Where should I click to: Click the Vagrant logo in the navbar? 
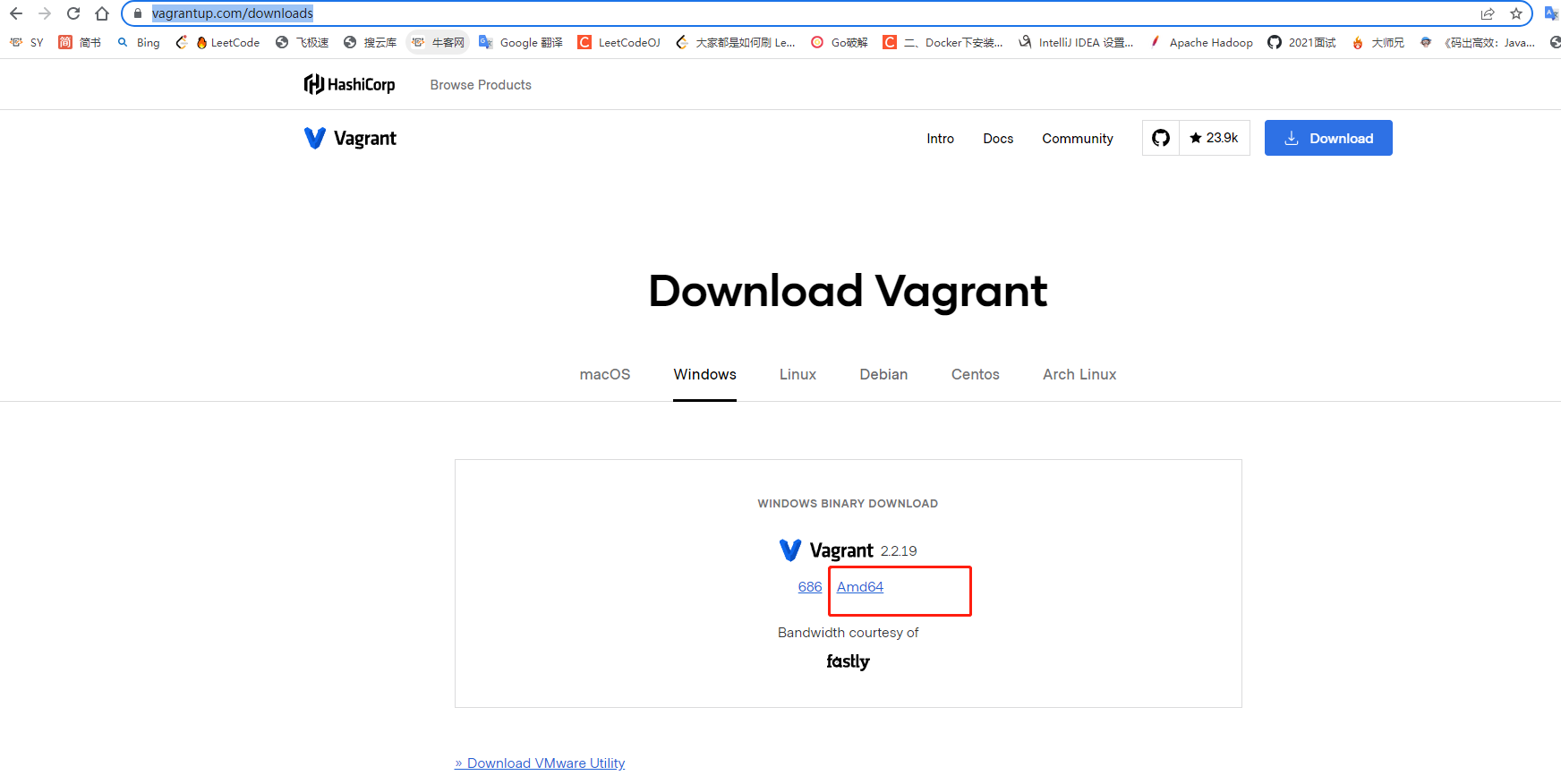tap(350, 138)
